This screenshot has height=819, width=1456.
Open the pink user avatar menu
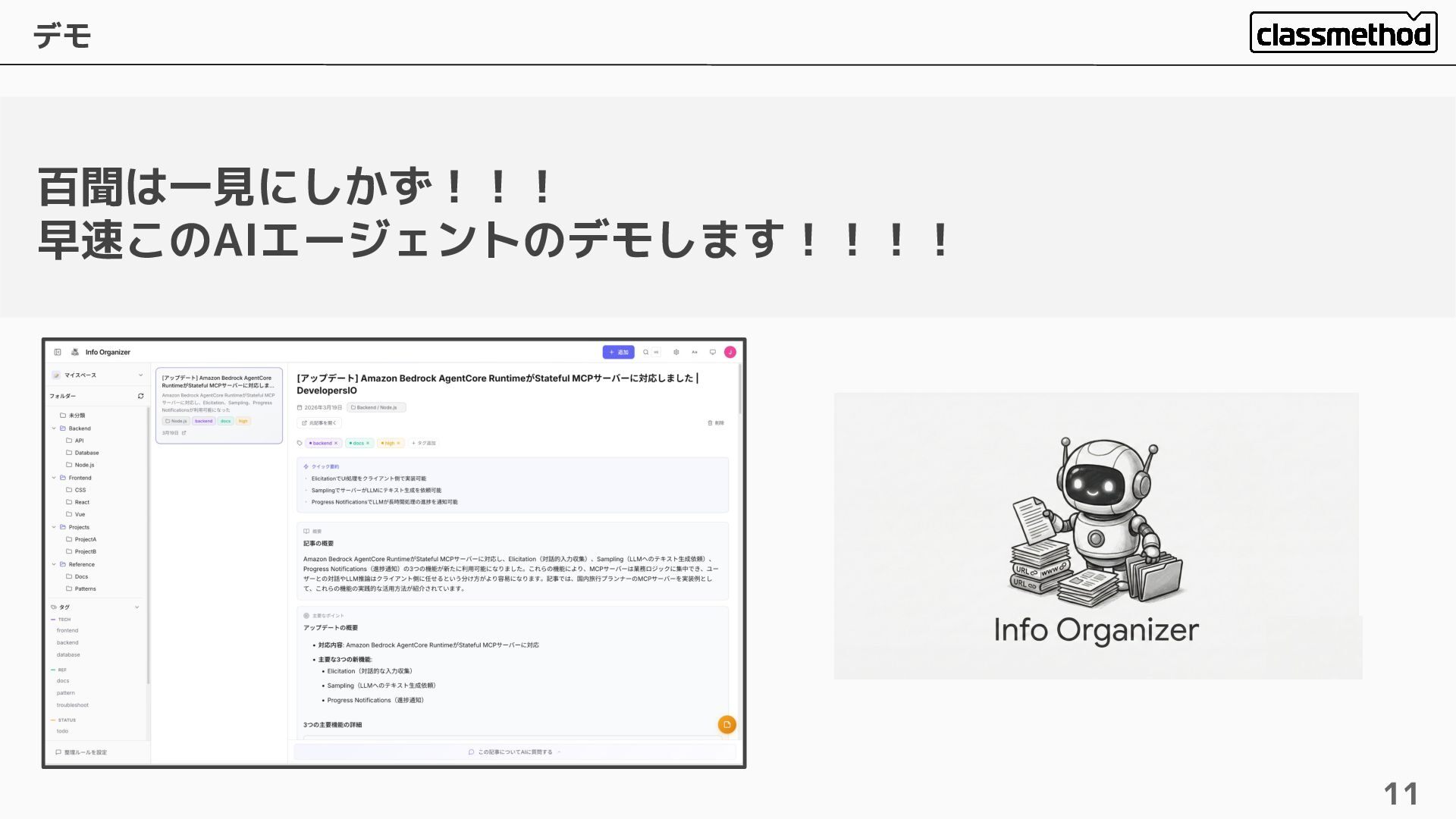[x=730, y=352]
